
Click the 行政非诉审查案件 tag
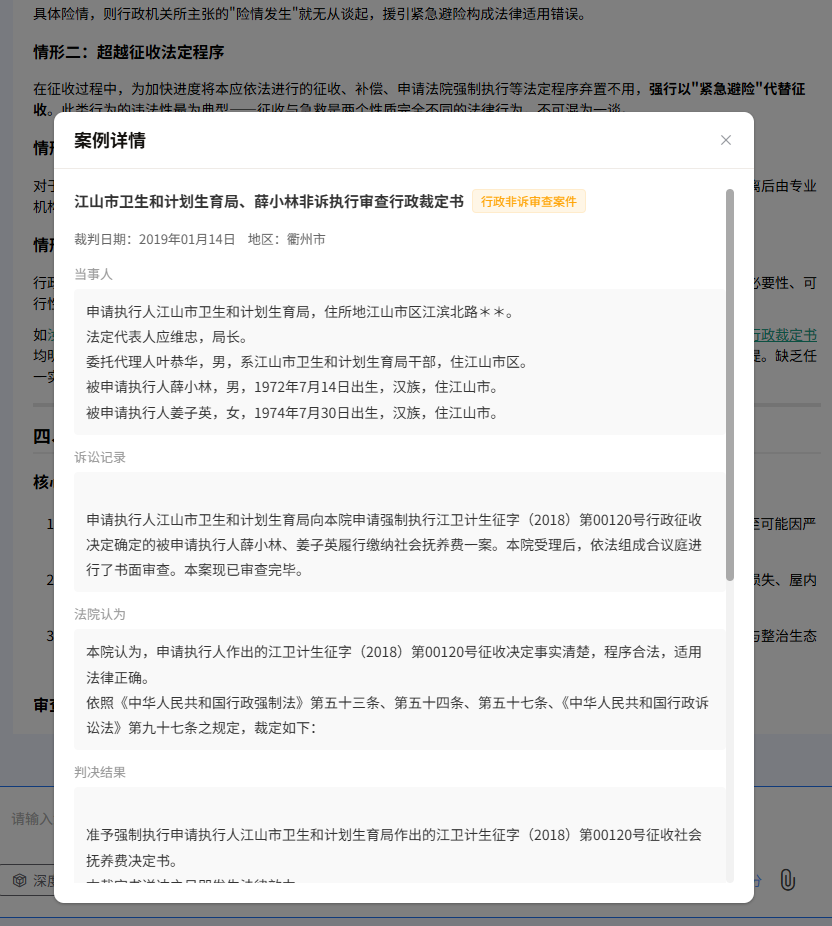coord(528,201)
